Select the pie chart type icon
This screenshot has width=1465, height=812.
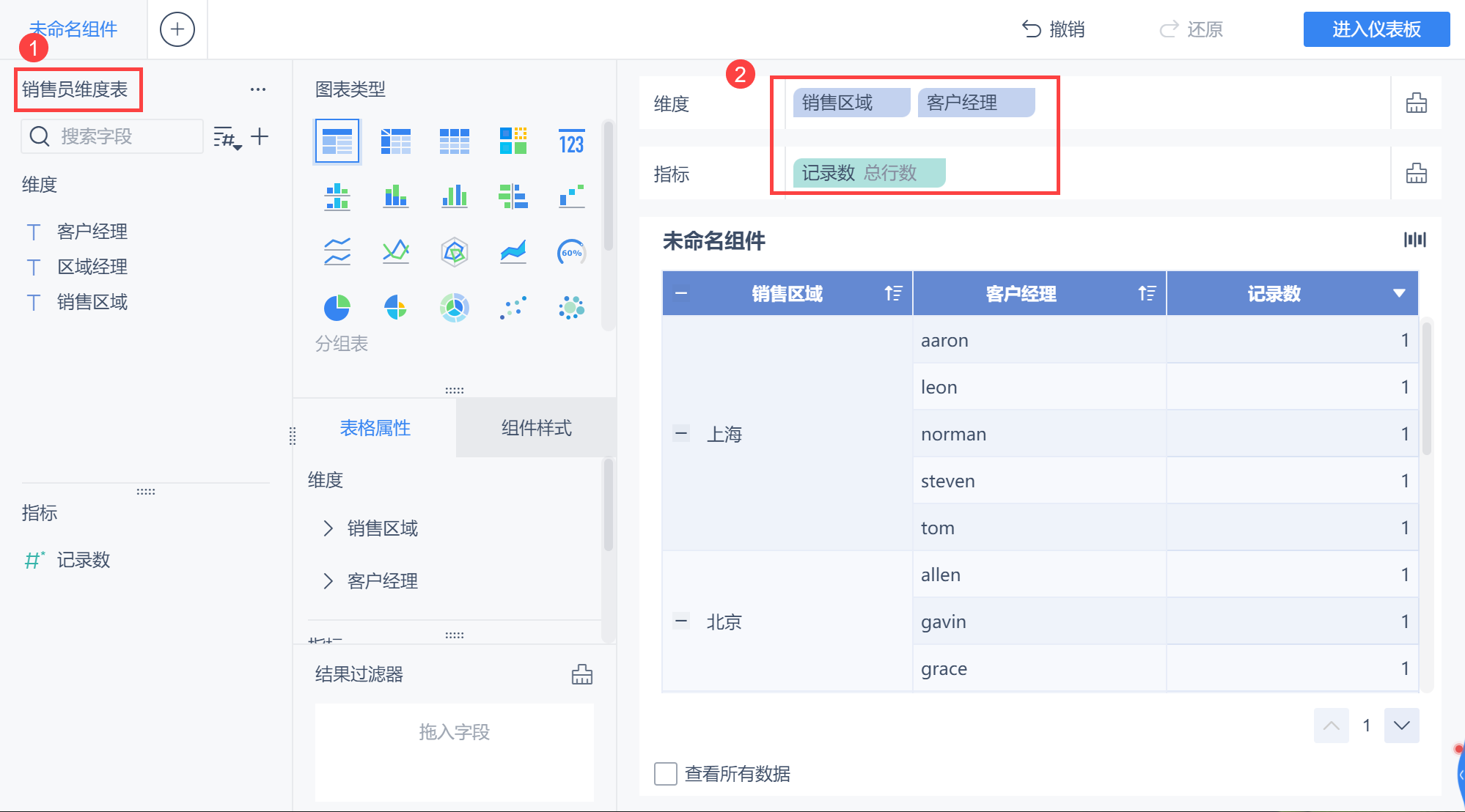pyautogui.click(x=337, y=308)
